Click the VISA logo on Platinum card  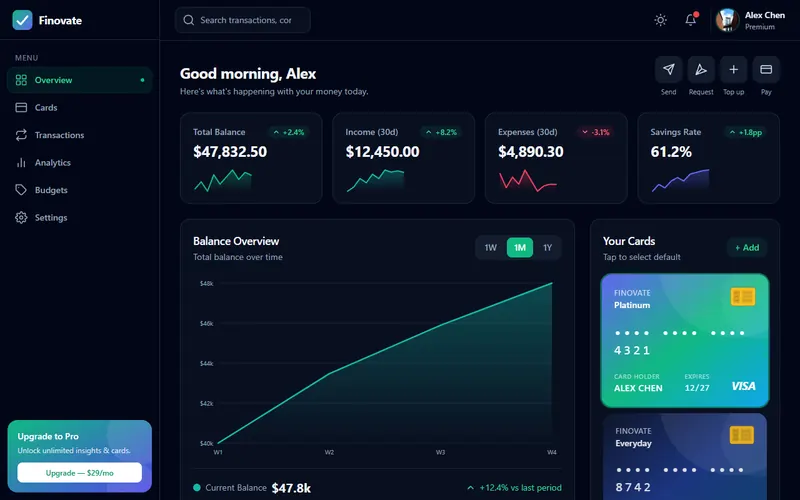click(743, 386)
